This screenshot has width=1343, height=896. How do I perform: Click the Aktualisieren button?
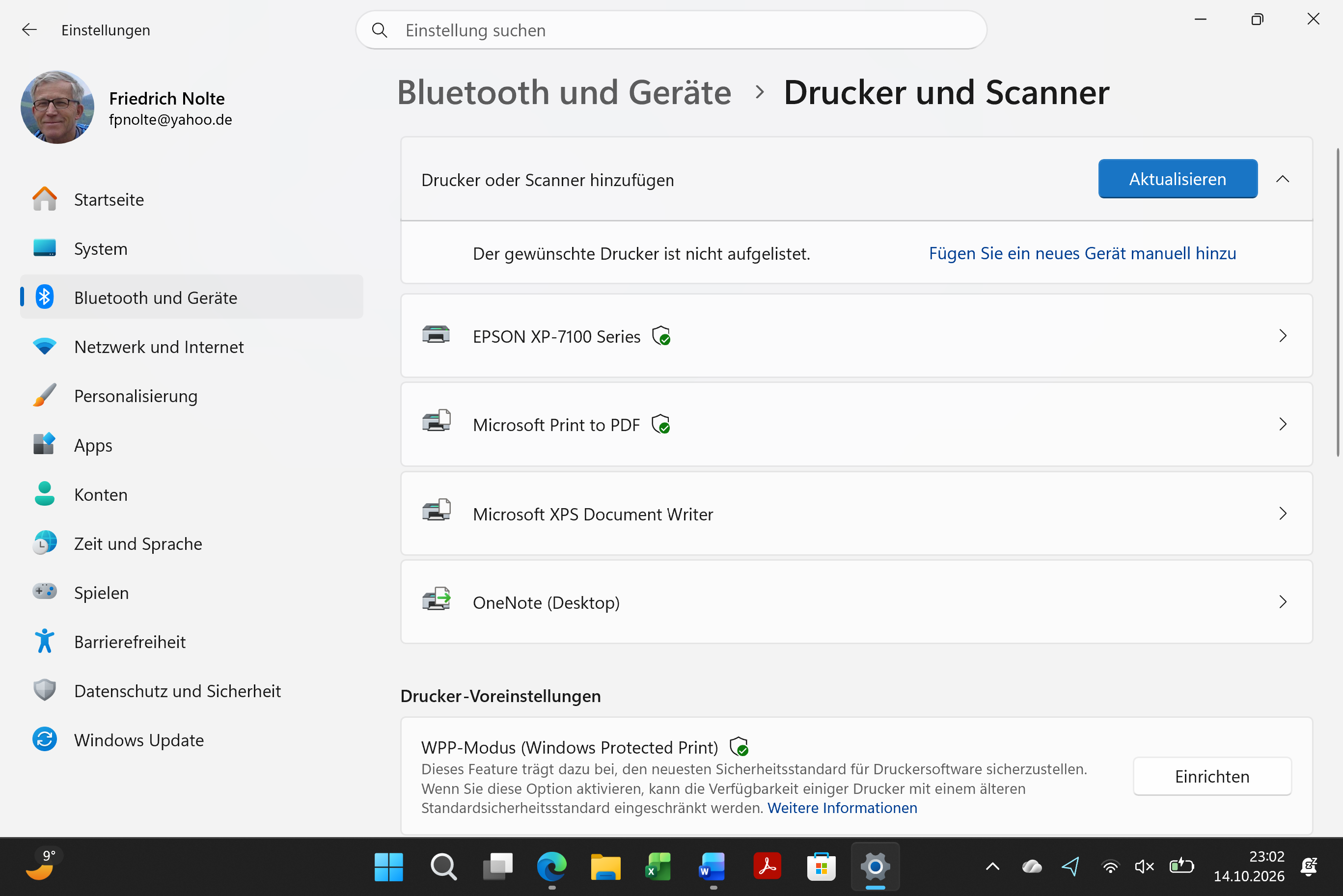(1177, 179)
